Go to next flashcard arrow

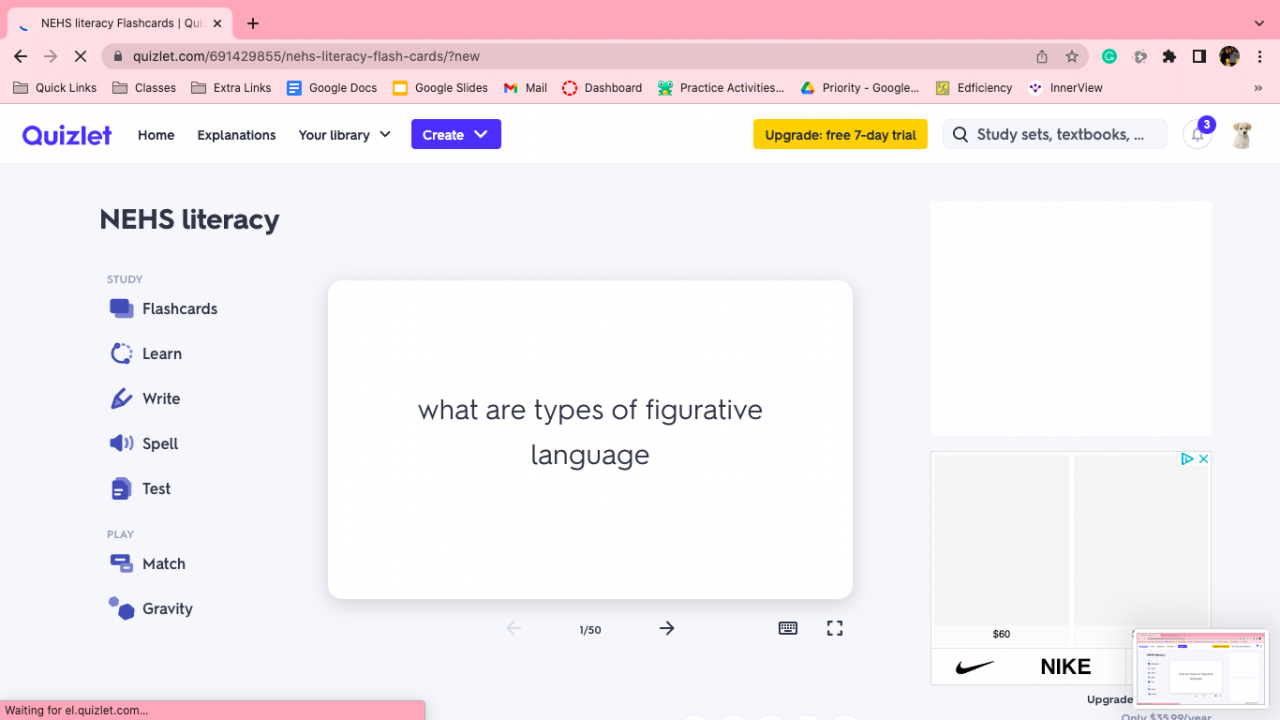[667, 628]
